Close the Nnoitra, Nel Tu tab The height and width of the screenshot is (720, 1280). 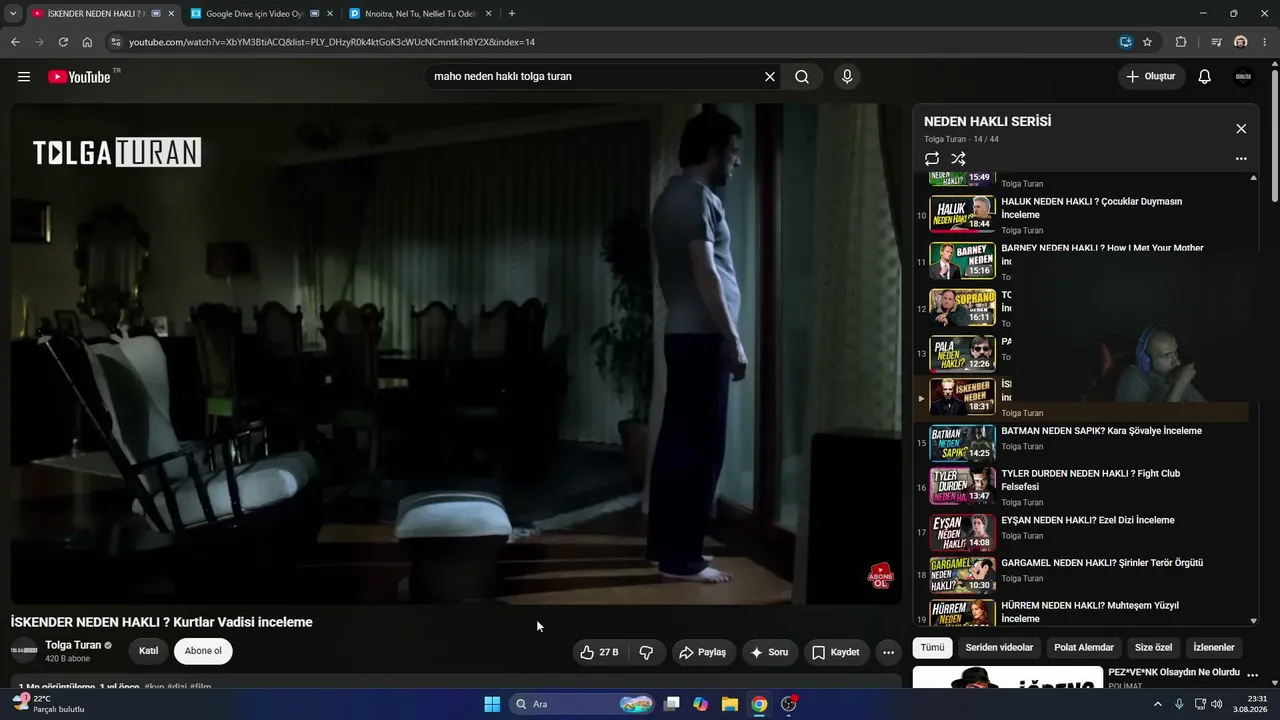pyautogui.click(x=489, y=14)
